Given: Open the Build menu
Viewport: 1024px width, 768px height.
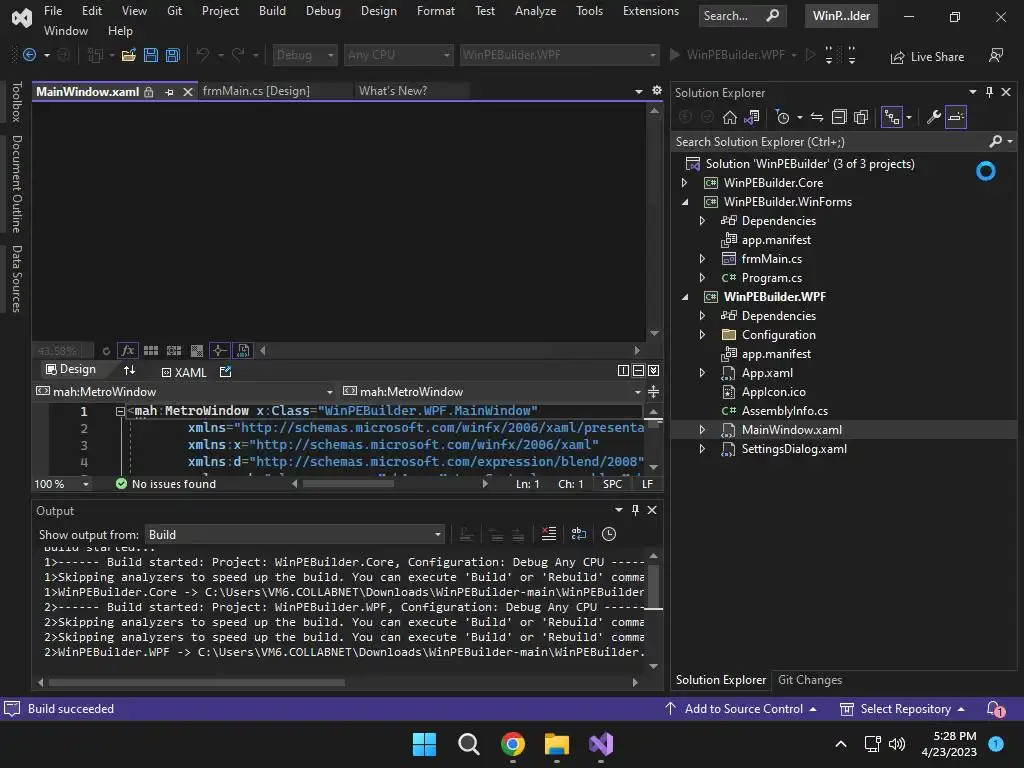Looking at the screenshot, I should pos(272,11).
